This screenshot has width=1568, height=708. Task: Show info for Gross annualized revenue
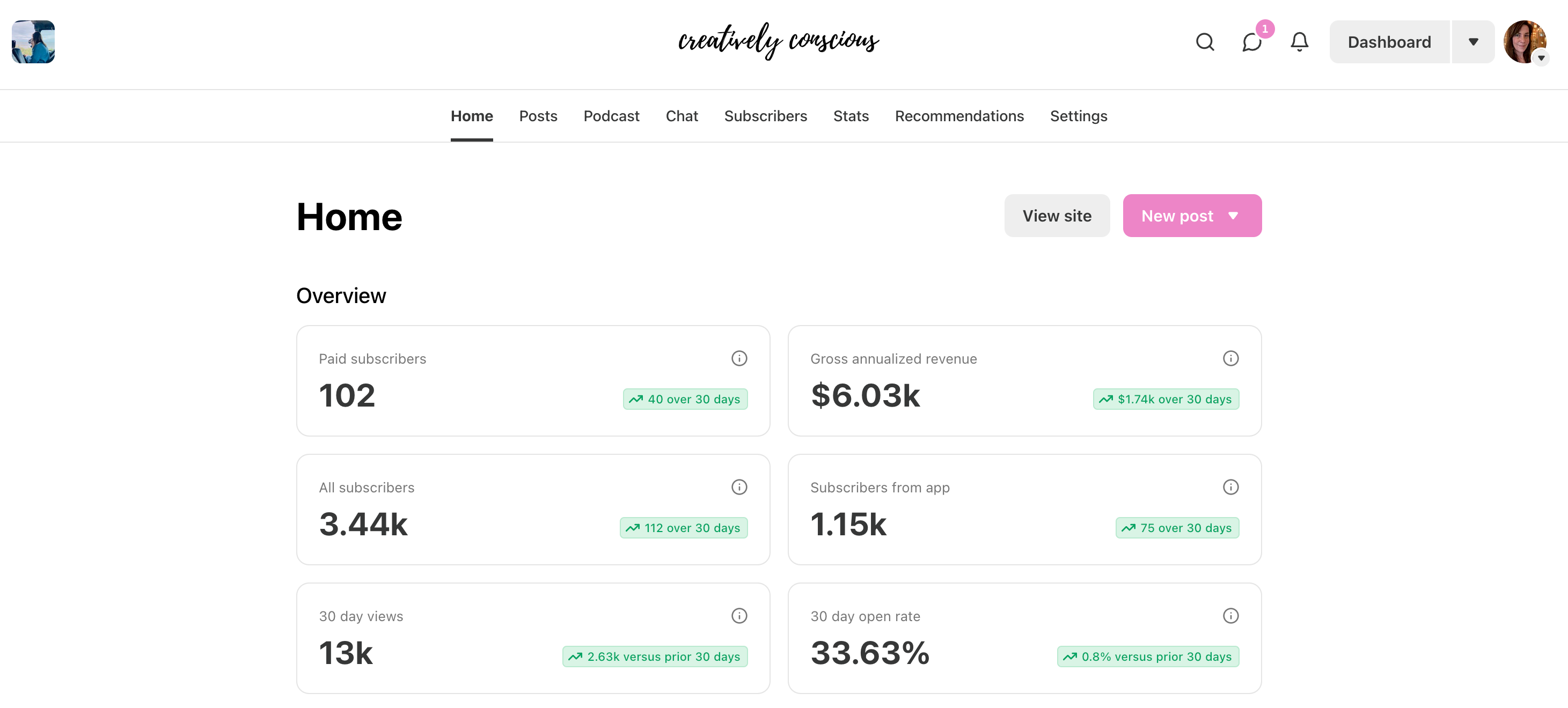(x=1231, y=358)
